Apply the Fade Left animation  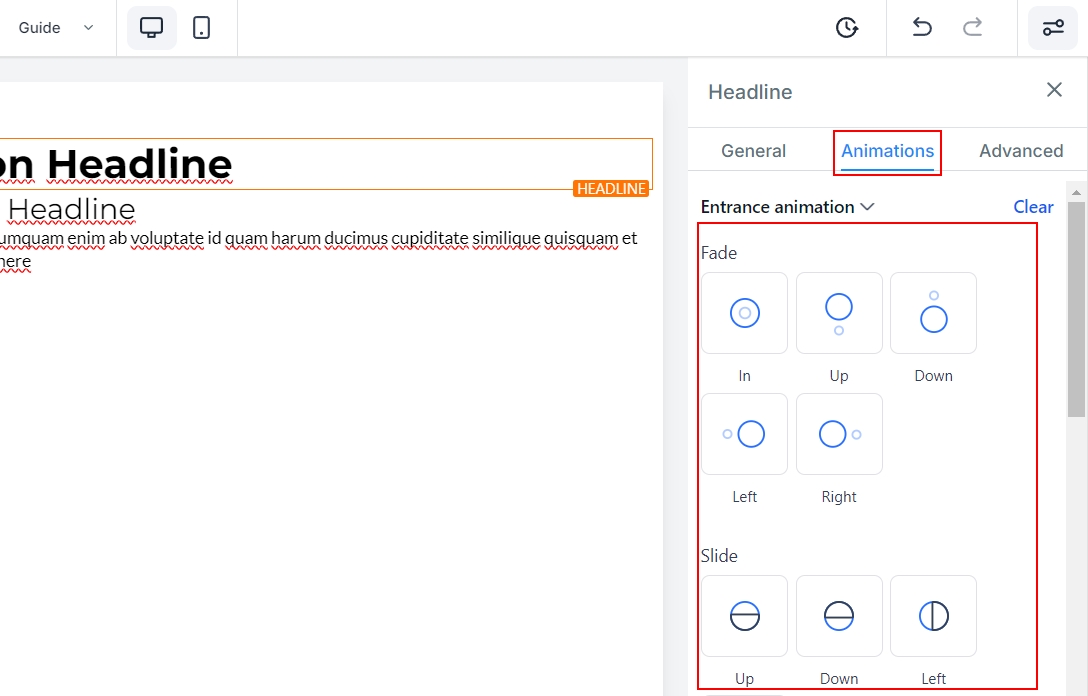coord(744,434)
